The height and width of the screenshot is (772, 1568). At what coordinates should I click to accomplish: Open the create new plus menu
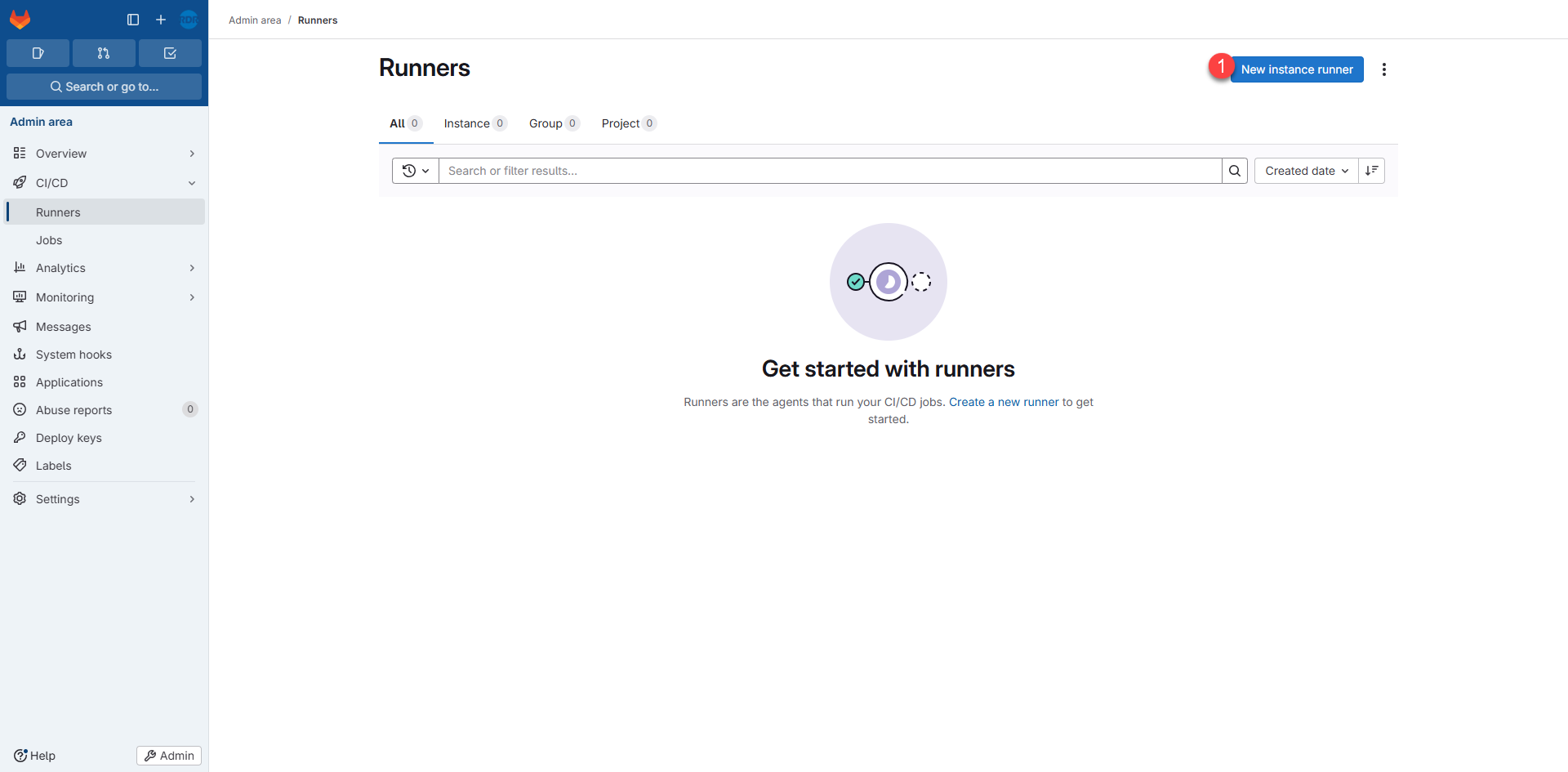[161, 20]
